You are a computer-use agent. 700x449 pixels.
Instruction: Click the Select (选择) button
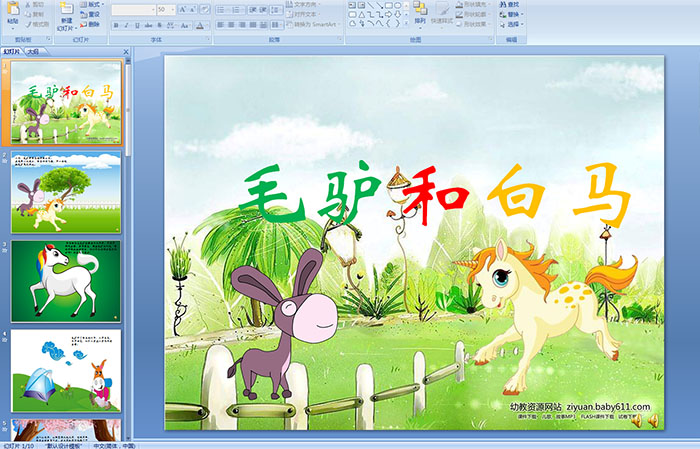point(513,26)
